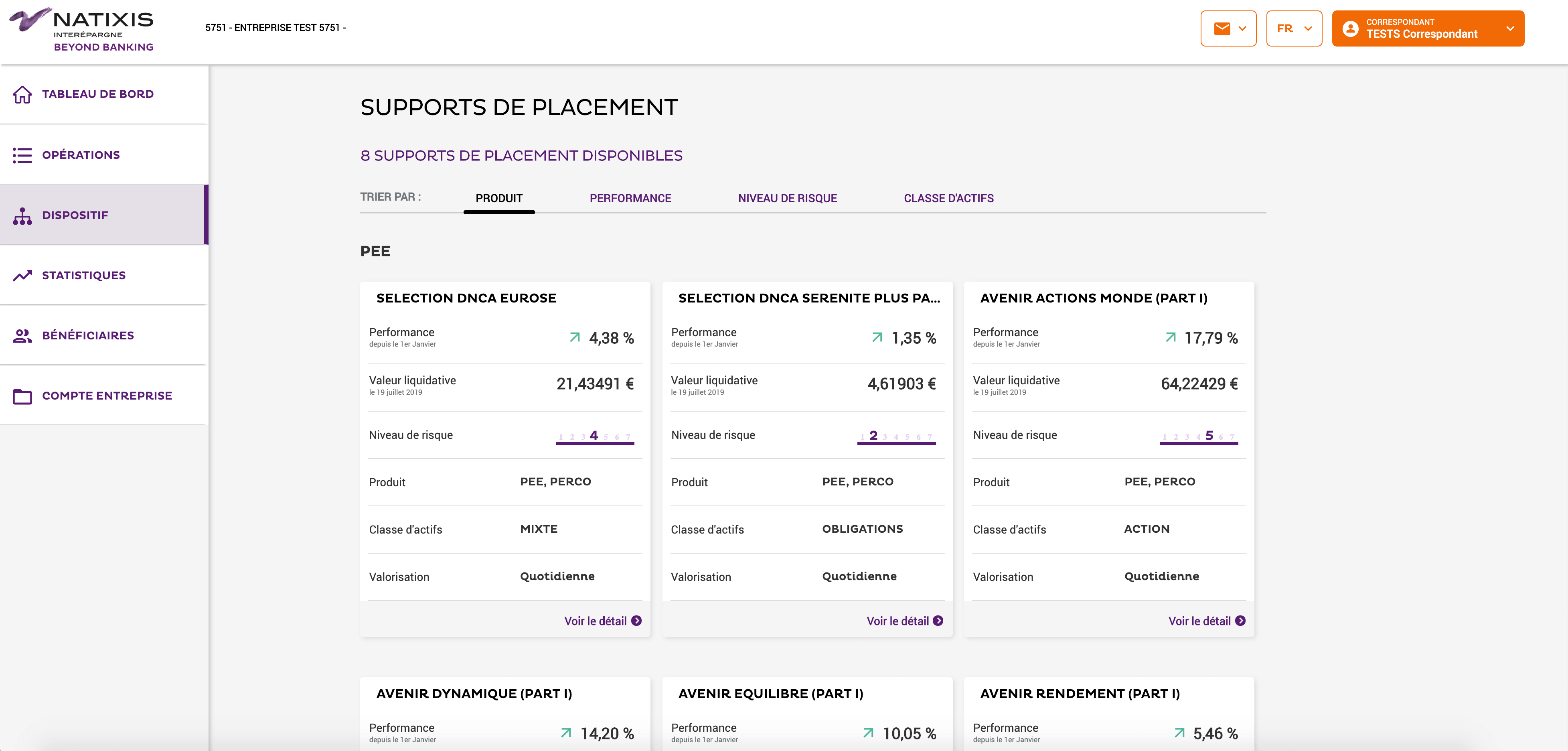Open Voir le détail for Selection DNCA Eurose
The width and height of the screenshot is (1568, 751).
(x=603, y=621)
